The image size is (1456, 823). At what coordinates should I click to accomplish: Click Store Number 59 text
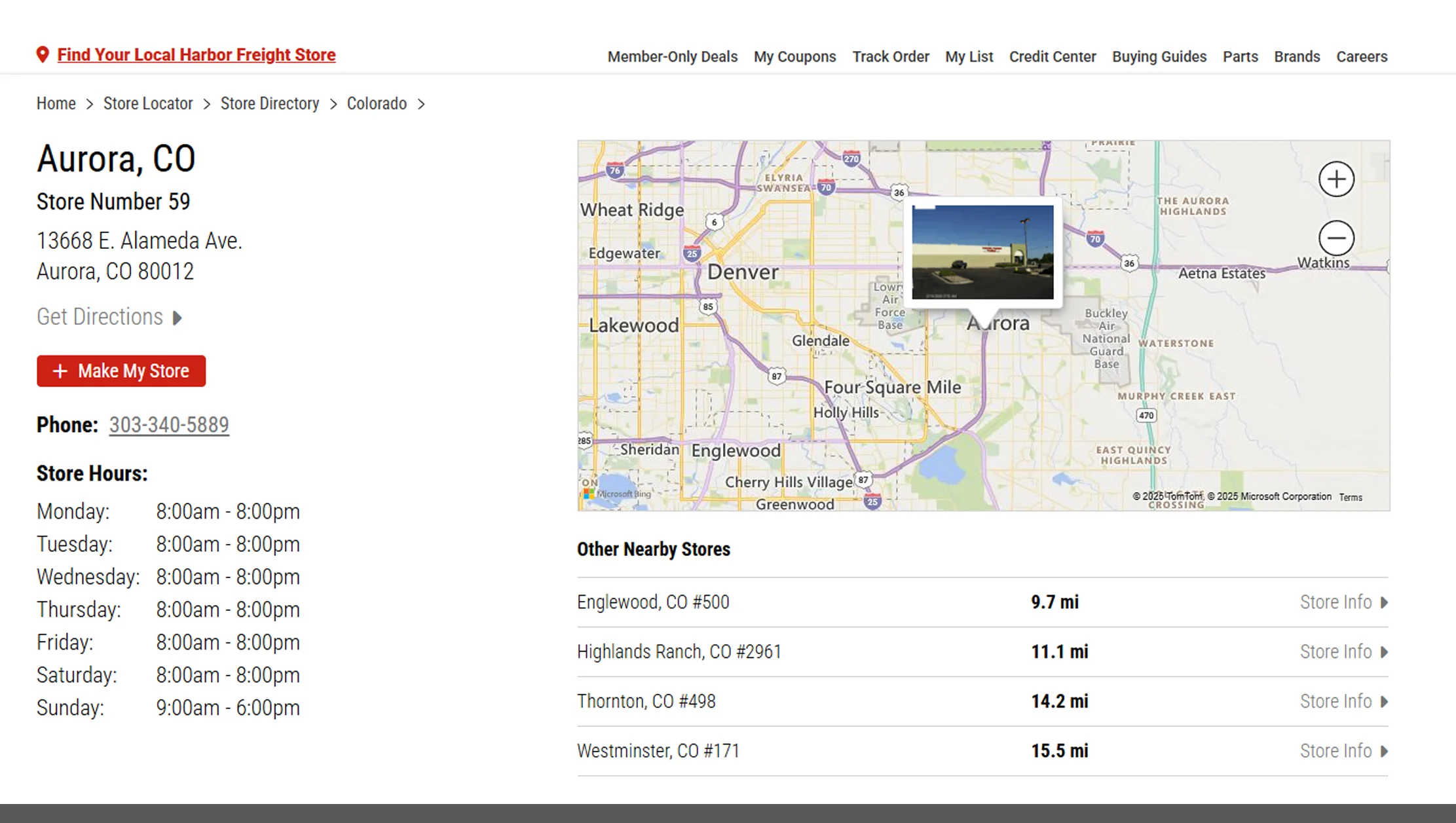coord(113,202)
